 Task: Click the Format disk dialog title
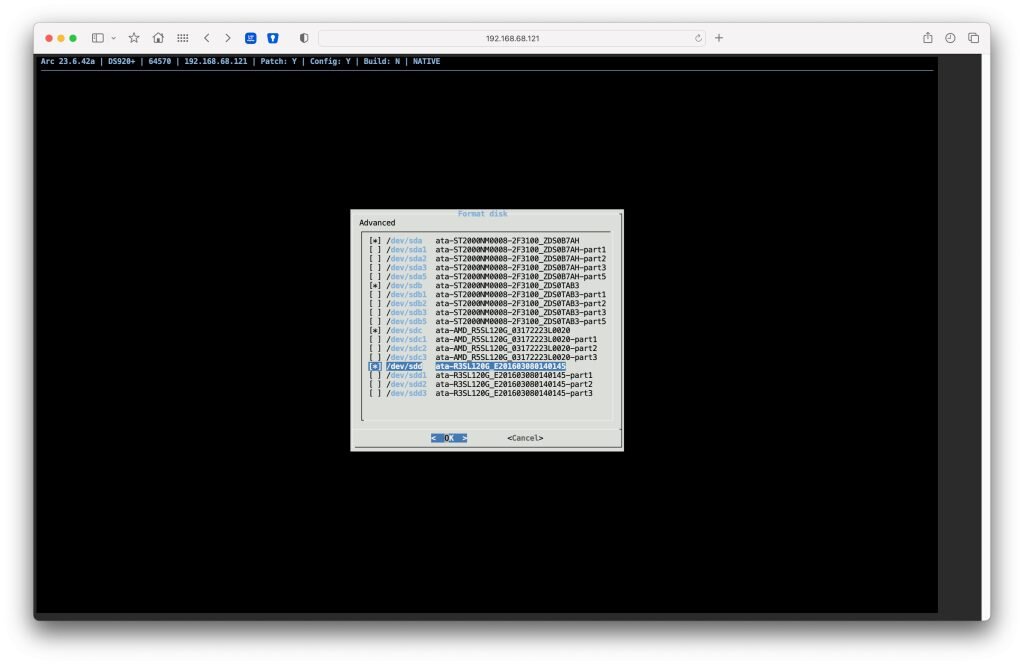pyautogui.click(x=483, y=214)
